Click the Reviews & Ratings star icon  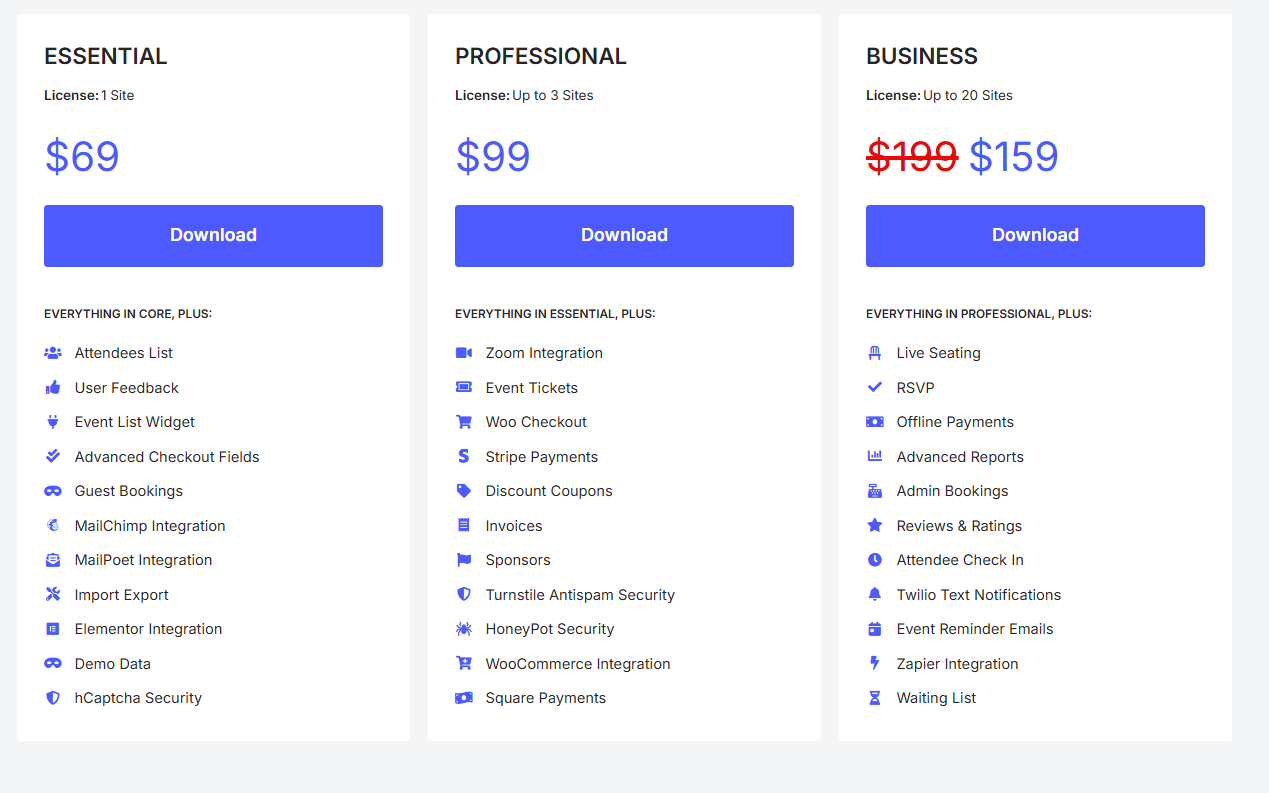(x=875, y=526)
